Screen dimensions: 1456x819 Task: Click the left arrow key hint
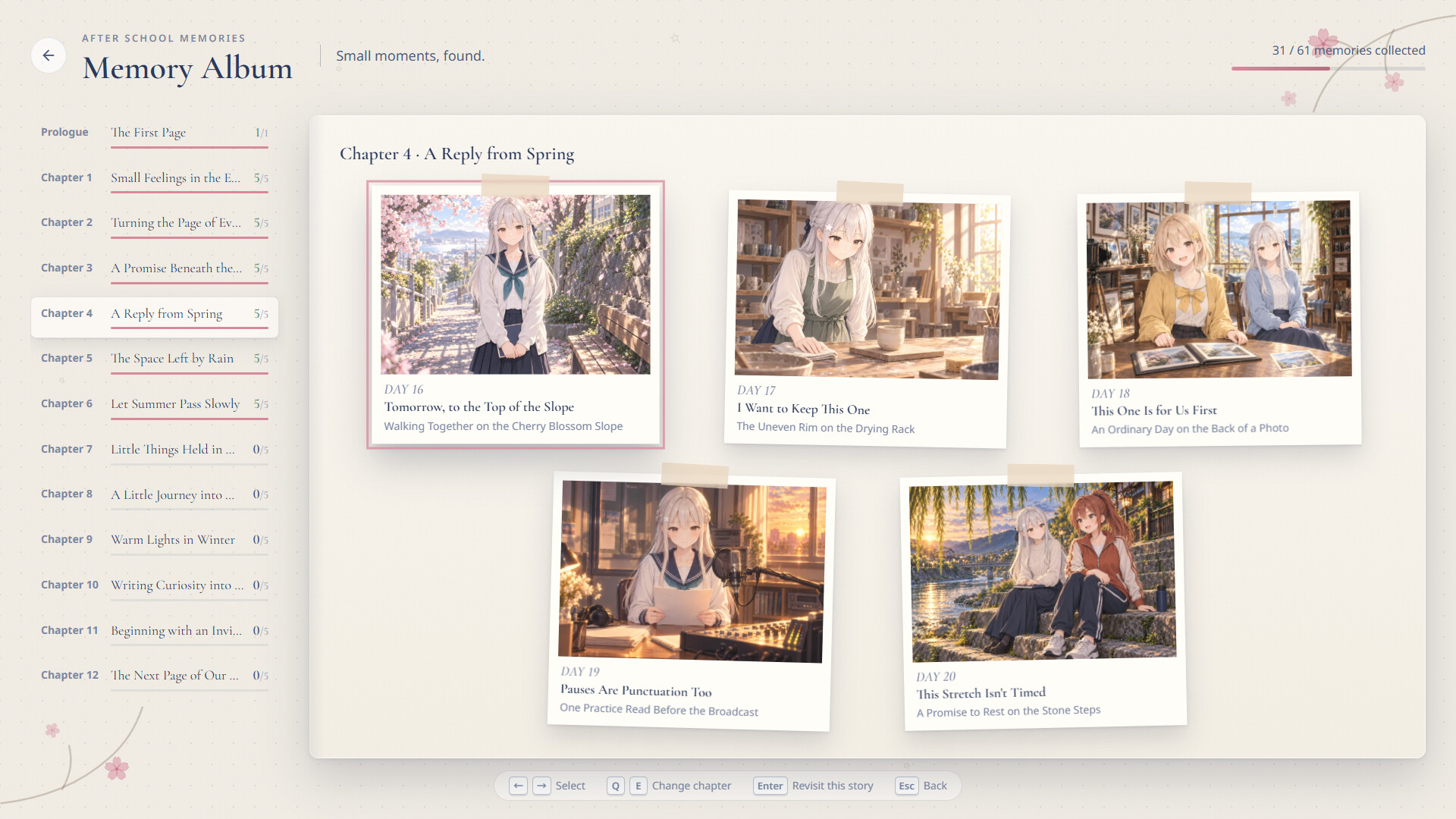pos(518,786)
